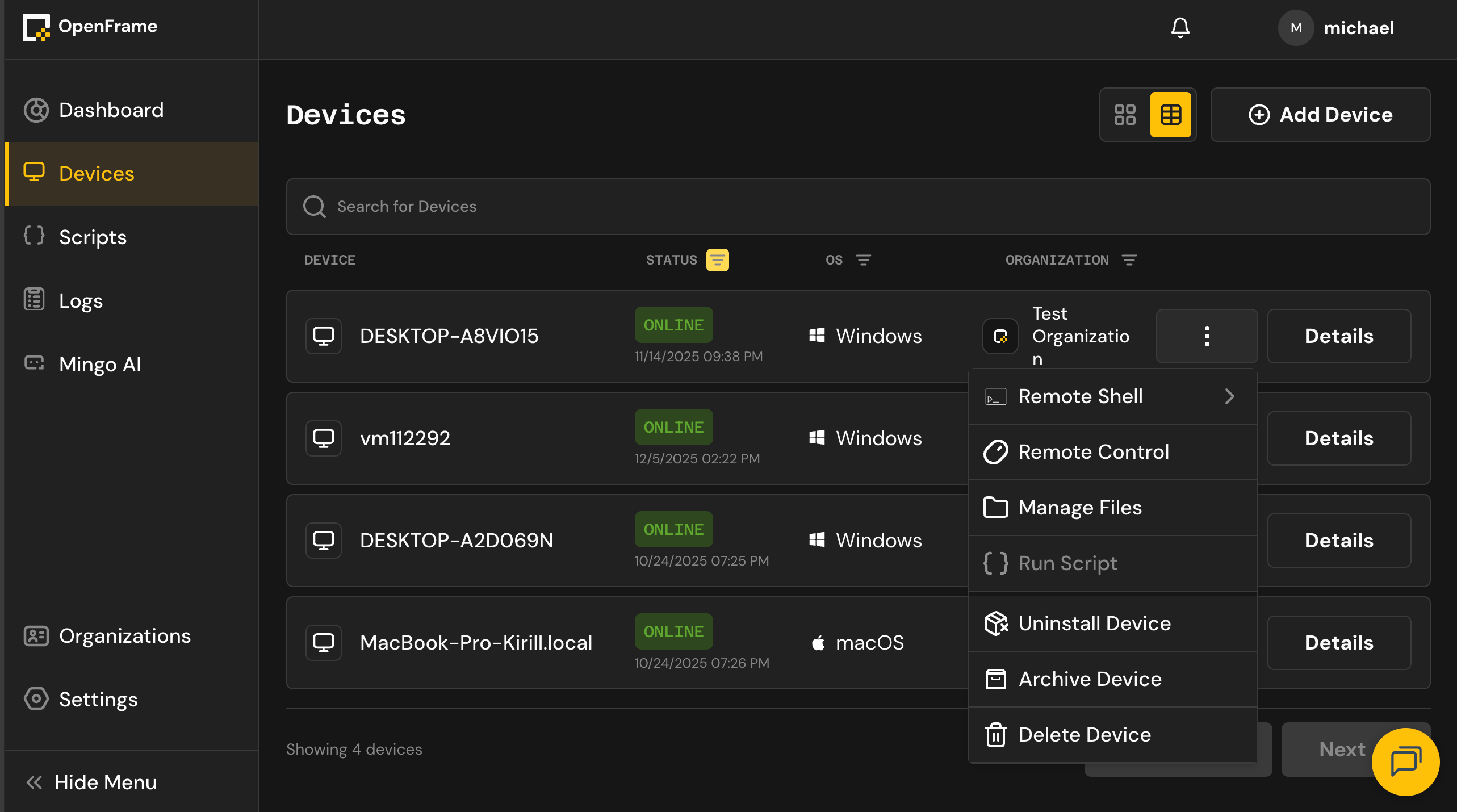Select Uninstall Device menu entry
The image size is (1457, 812).
pyautogui.click(x=1112, y=623)
